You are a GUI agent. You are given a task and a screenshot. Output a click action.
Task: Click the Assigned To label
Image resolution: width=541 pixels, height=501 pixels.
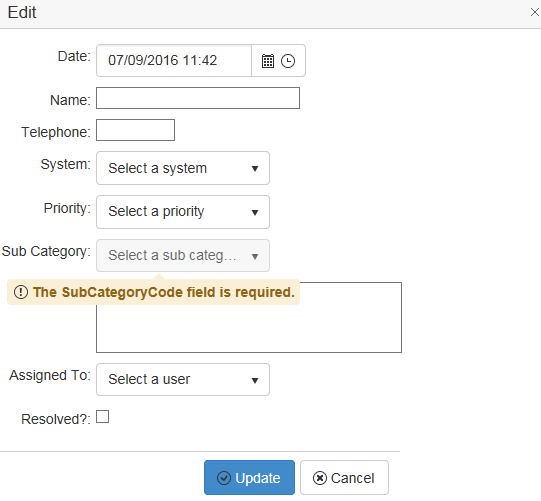tap(50, 375)
